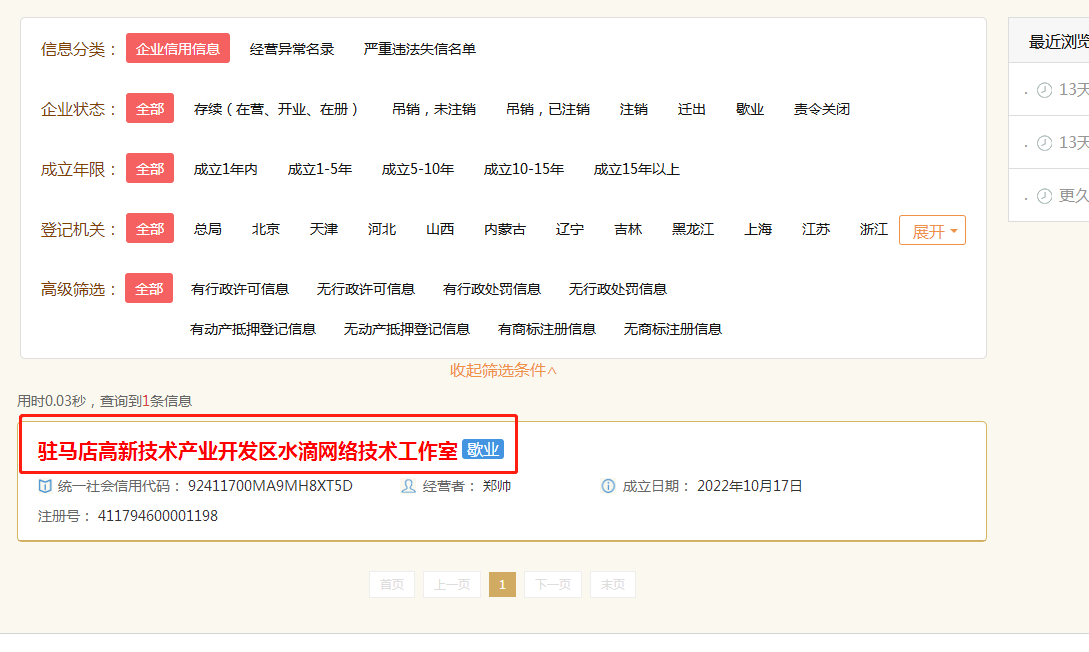Click establishment date 2022年10月17日
Viewport: 1089px width, 652px height.
(750, 486)
